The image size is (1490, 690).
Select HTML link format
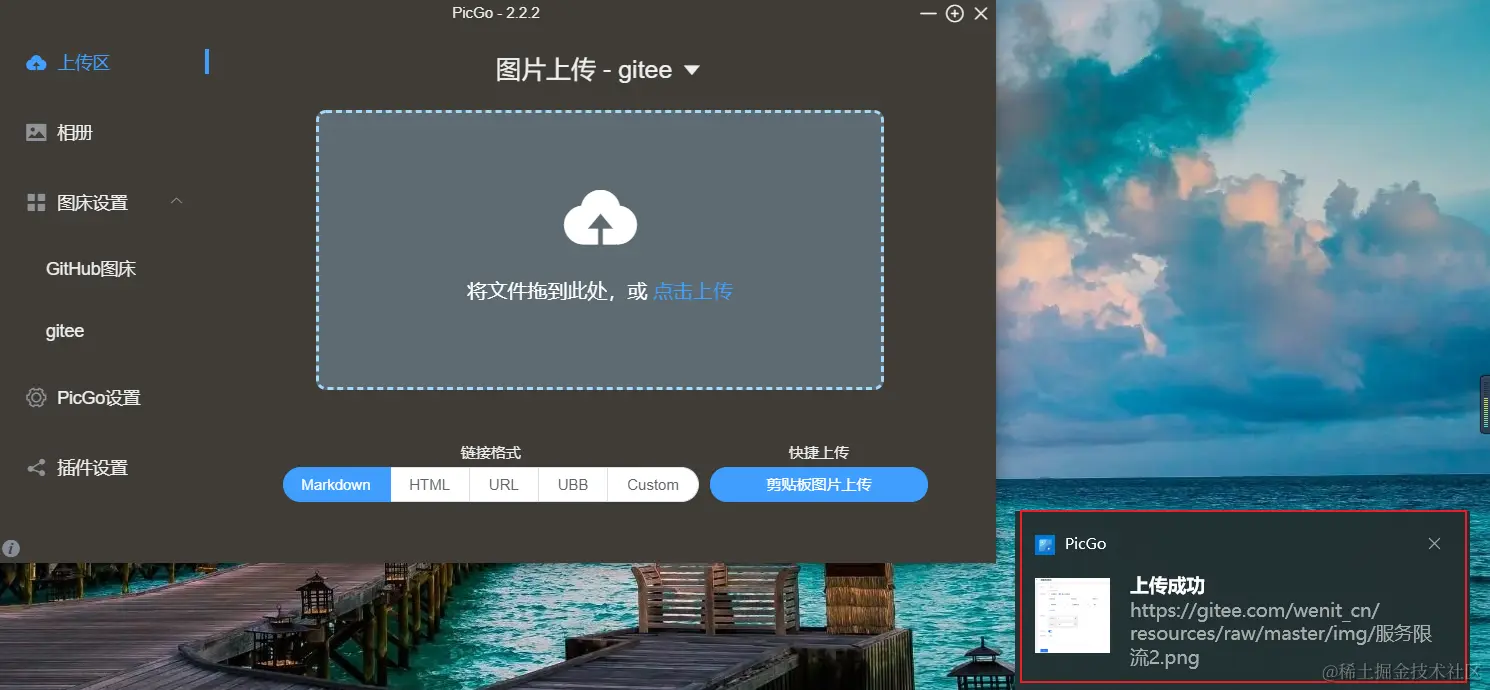[x=430, y=485]
